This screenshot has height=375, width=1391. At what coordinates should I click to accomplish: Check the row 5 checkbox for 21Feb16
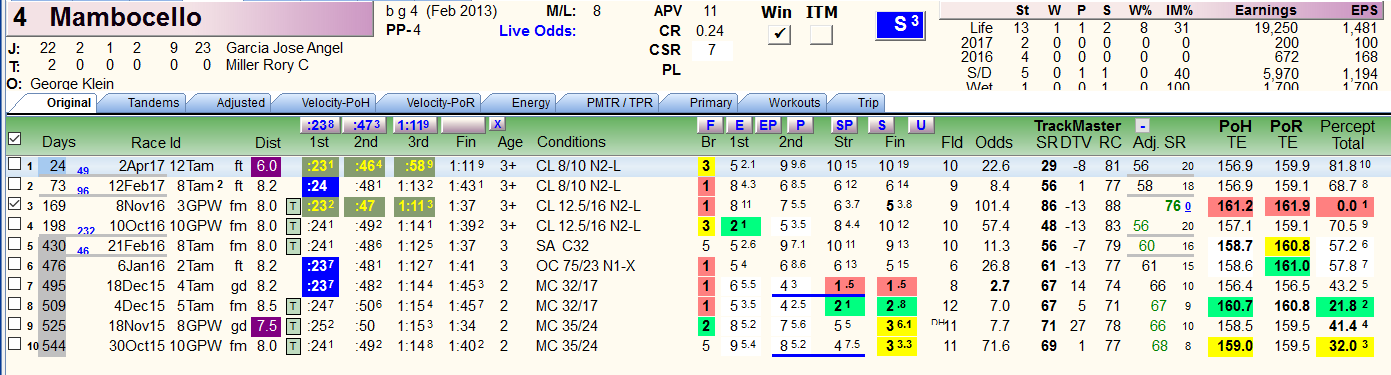14,245
